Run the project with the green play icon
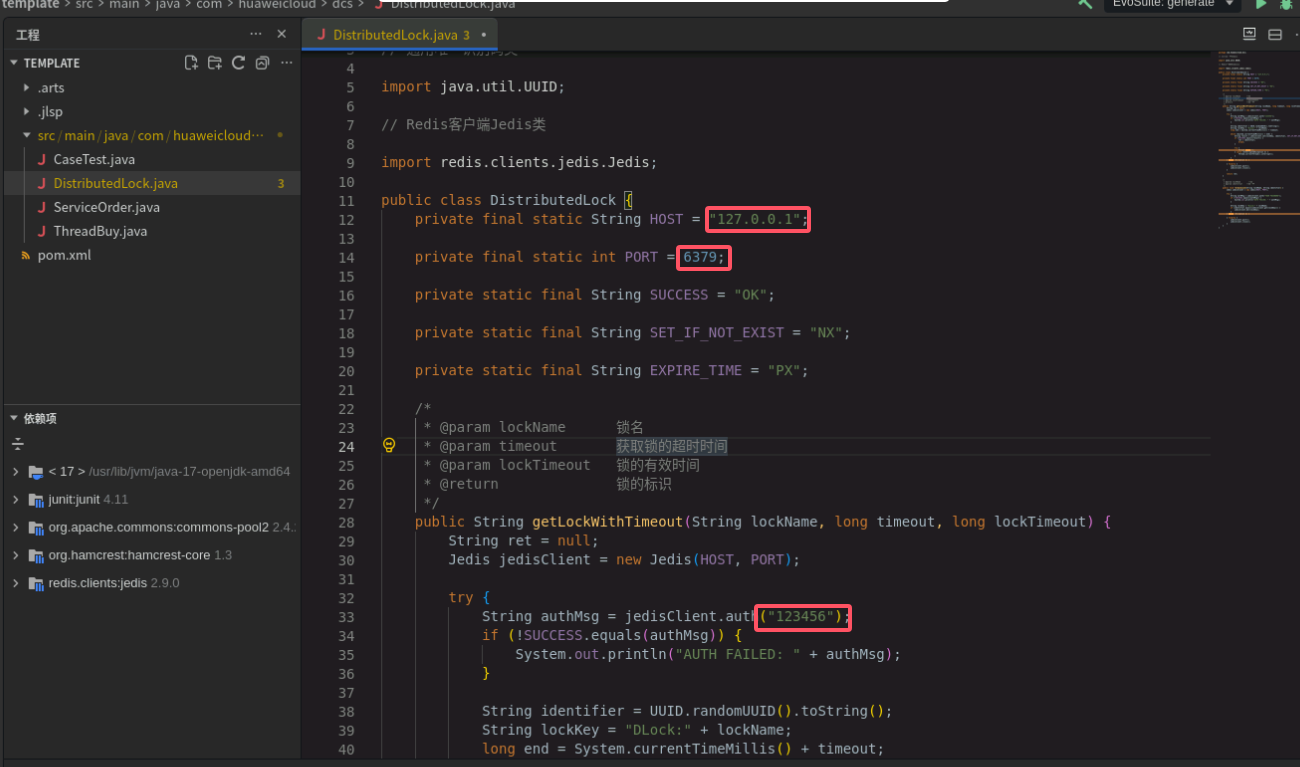The height and width of the screenshot is (767, 1300). click(1262, 4)
